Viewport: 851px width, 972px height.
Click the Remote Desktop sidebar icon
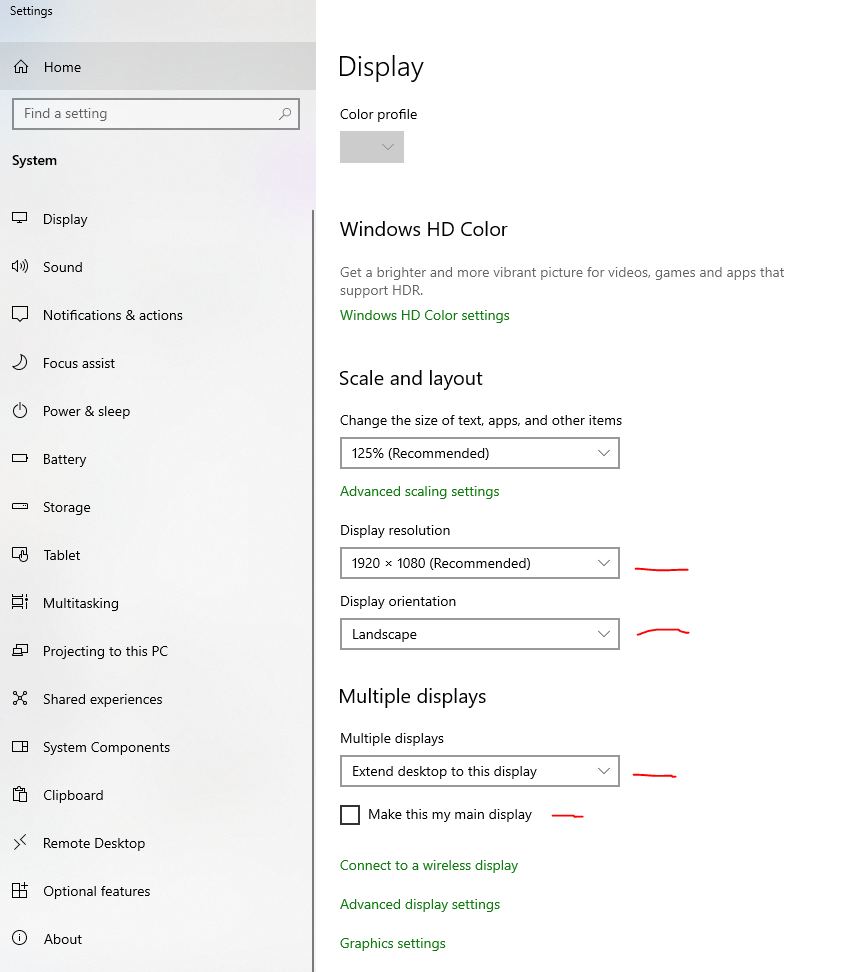[21, 843]
